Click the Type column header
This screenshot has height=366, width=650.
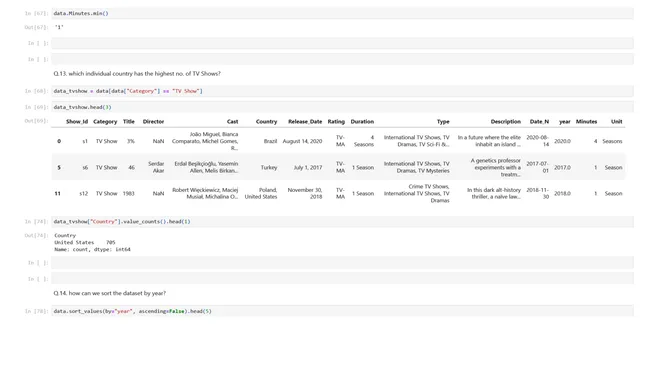443,121
